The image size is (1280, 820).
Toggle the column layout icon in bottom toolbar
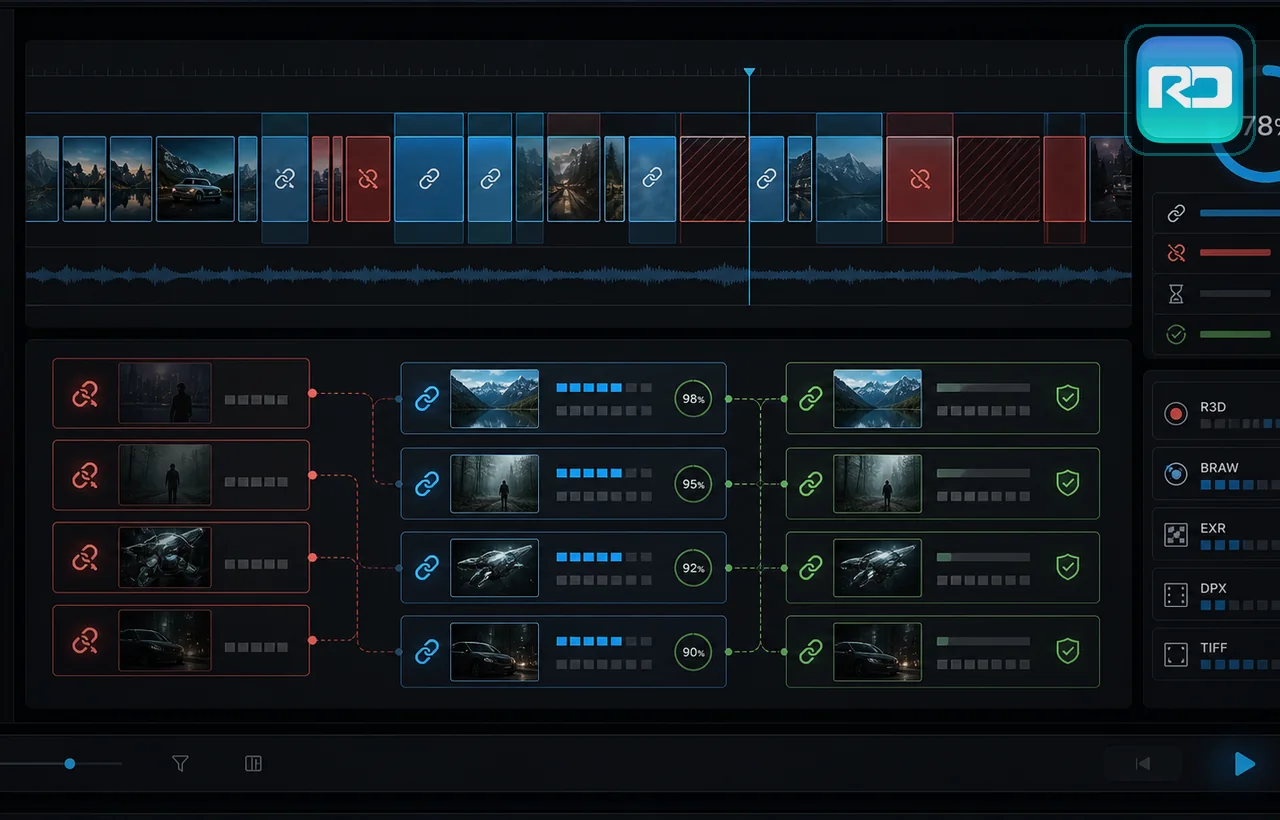tap(253, 764)
